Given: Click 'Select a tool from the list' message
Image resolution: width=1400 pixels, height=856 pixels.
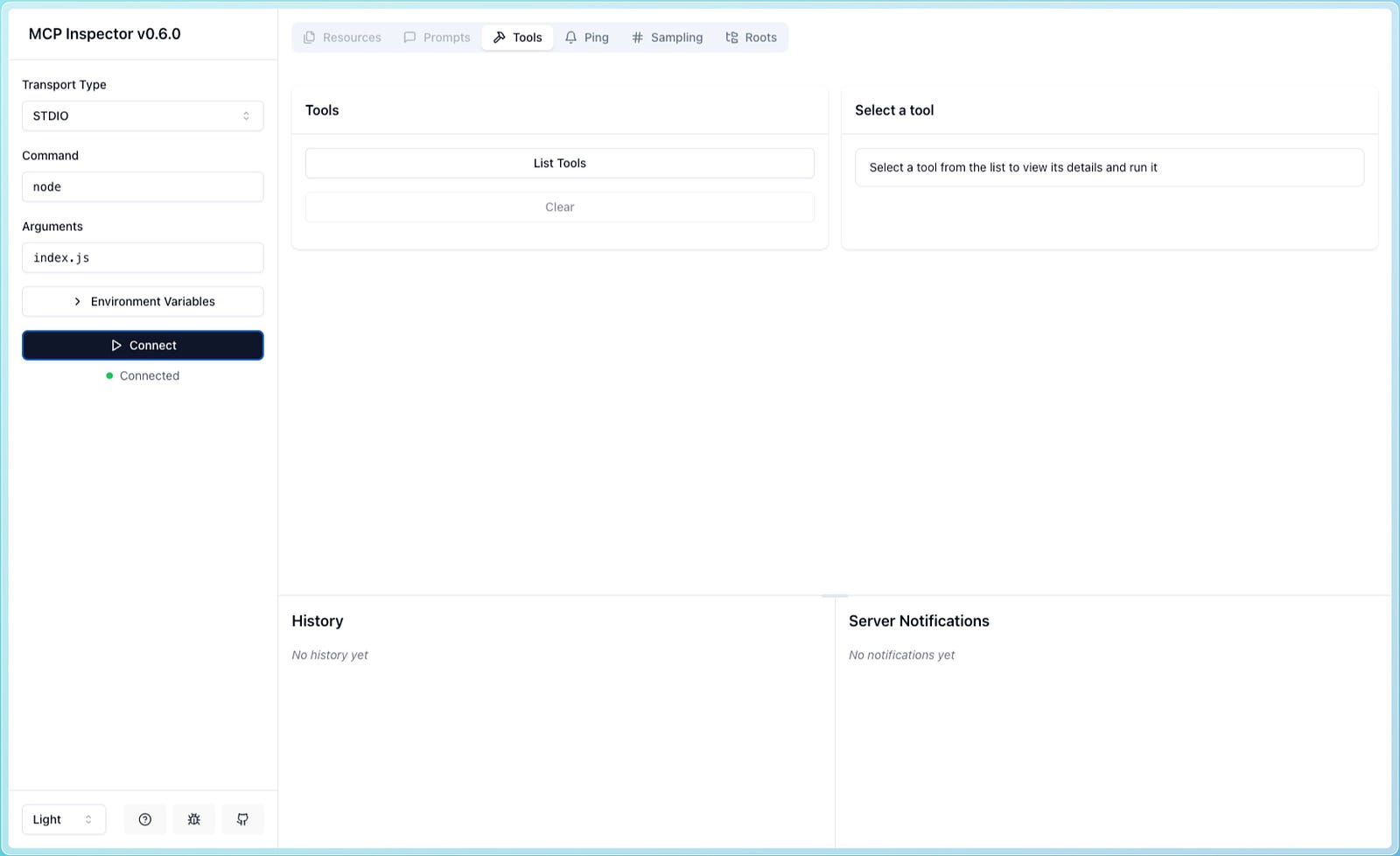Looking at the screenshot, I should (x=1013, y=167).
